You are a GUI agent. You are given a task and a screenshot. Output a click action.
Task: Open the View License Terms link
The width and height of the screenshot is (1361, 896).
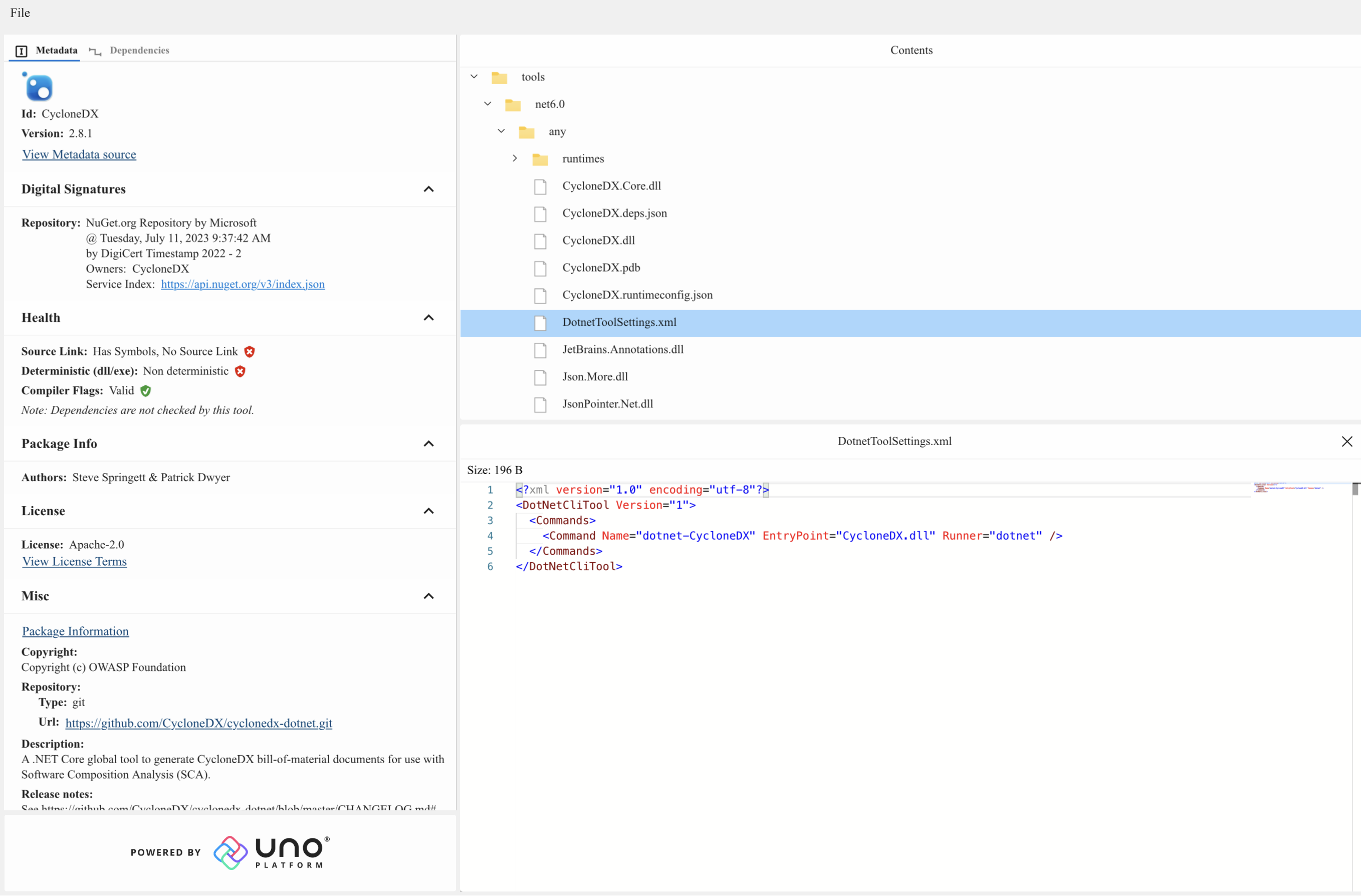coord(74,561)
